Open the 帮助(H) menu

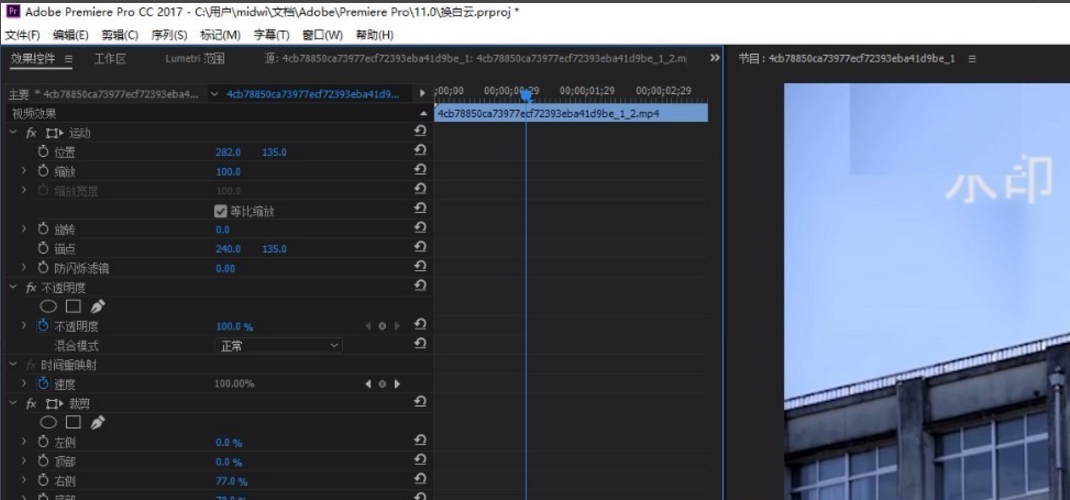(x=375, y=35)
